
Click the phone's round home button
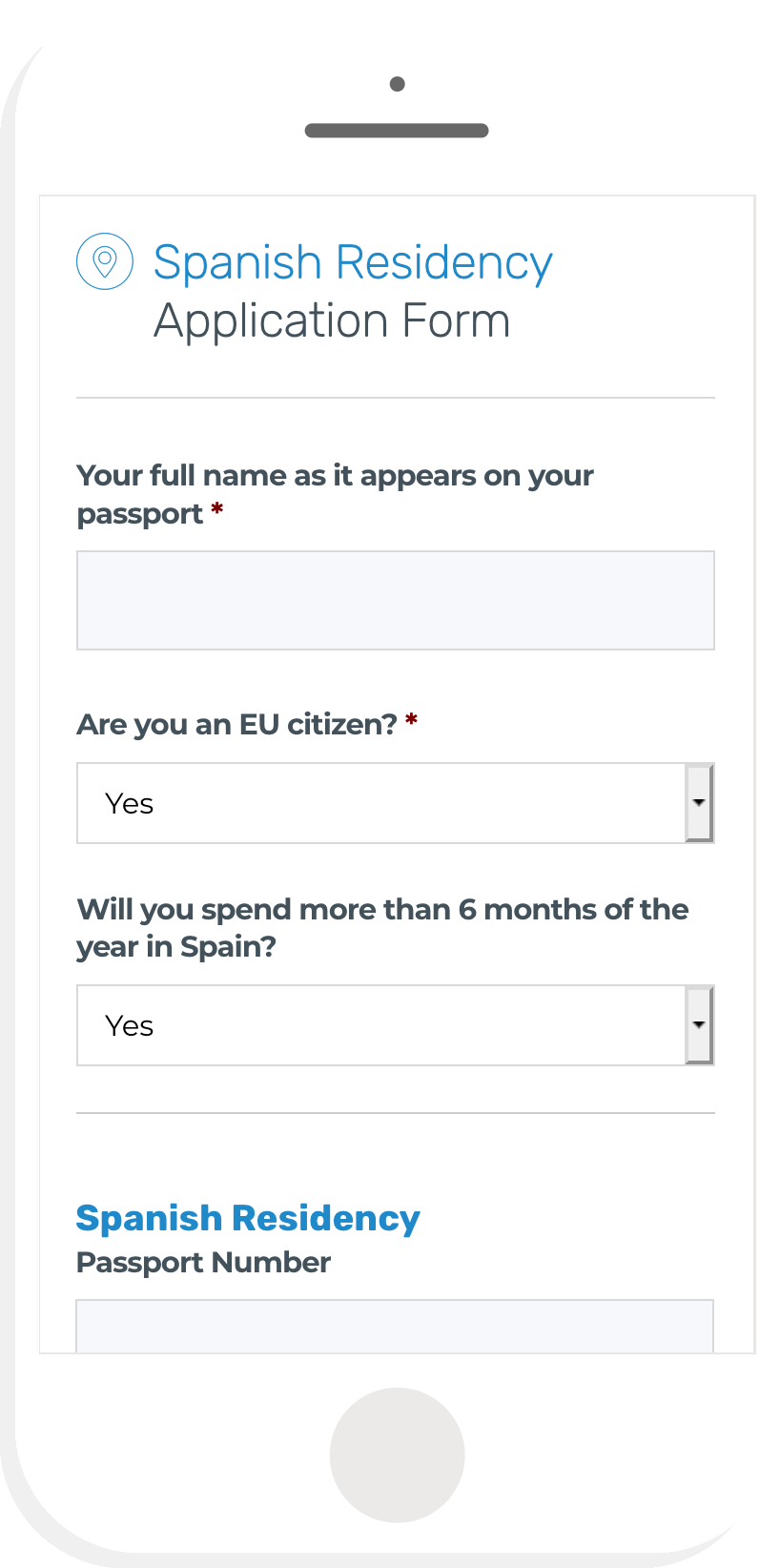(x=398, y=1455)
